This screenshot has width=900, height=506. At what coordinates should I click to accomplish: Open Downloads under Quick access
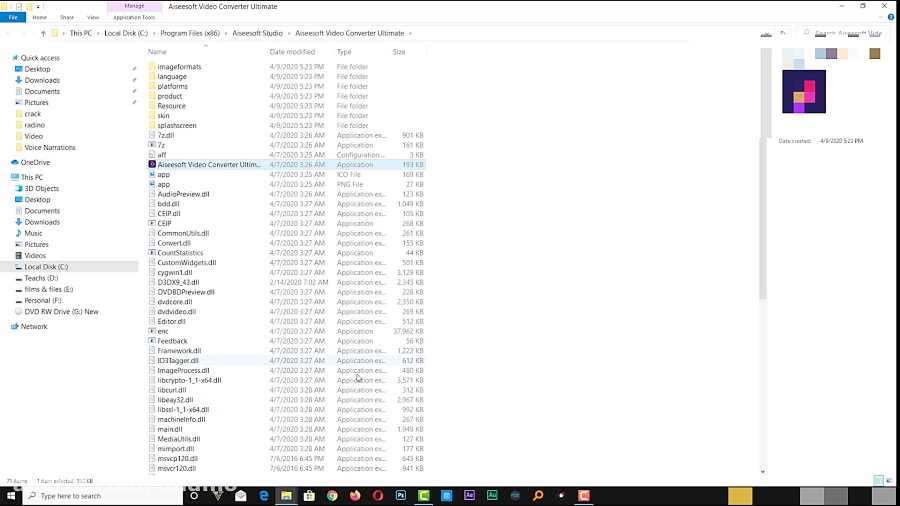click(42, 80)
